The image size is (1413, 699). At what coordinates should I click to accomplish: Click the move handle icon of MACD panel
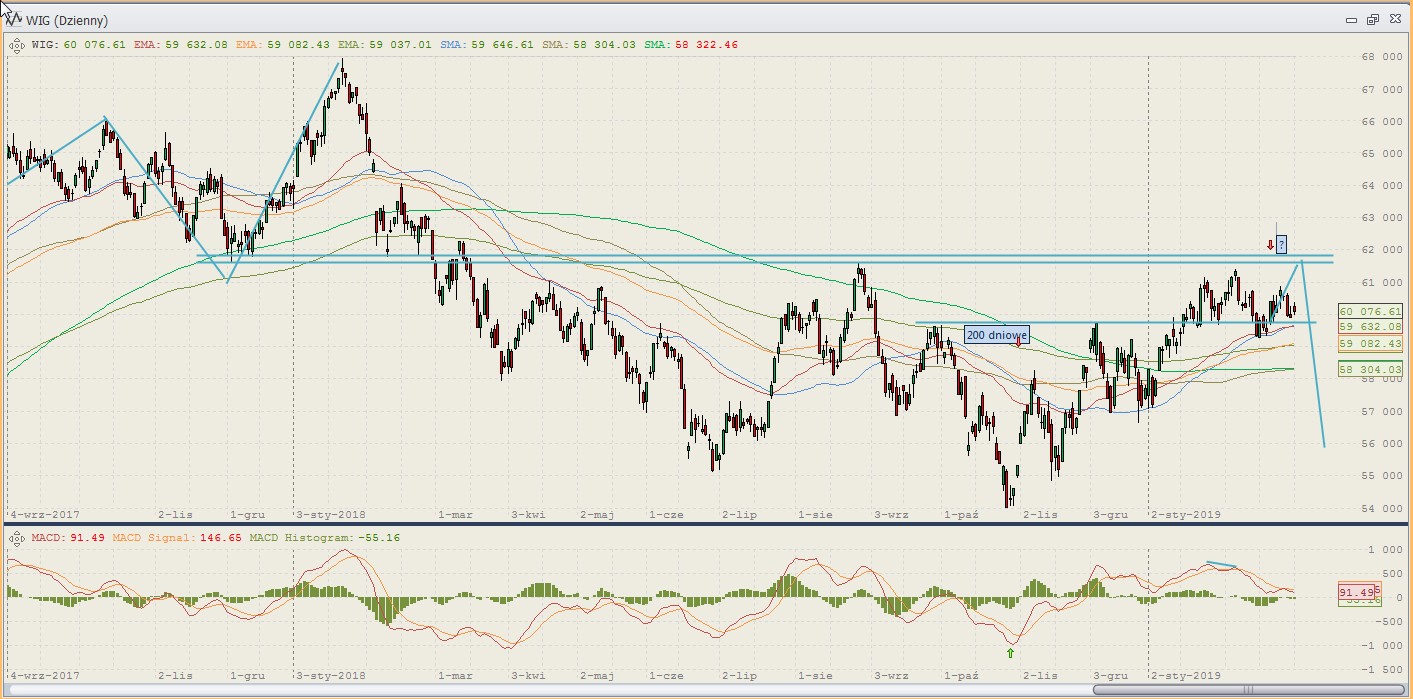[x=17, y=539]
